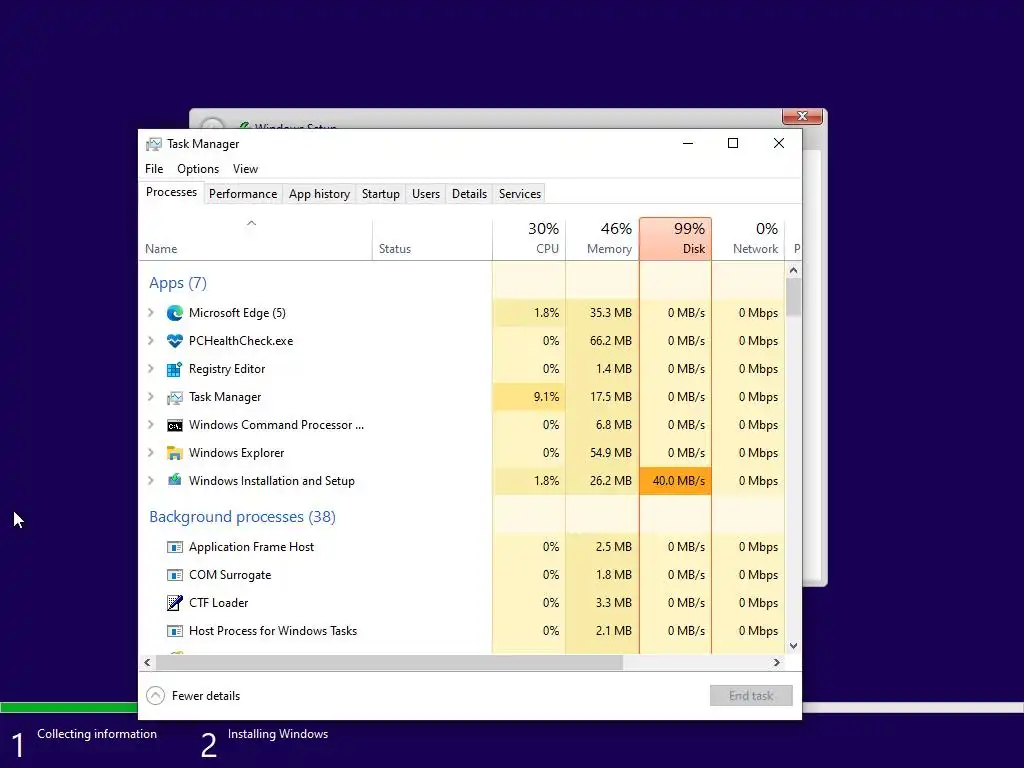Switch to the Users tab
This screenshot has width=1024, height=768.
click(426, 194)
